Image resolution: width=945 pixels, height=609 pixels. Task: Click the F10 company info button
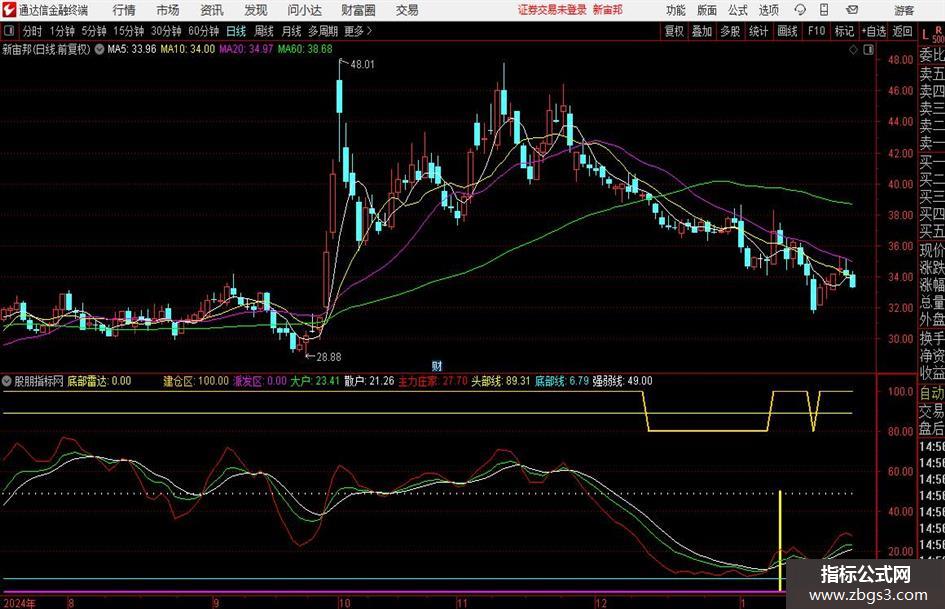(817, 31)
